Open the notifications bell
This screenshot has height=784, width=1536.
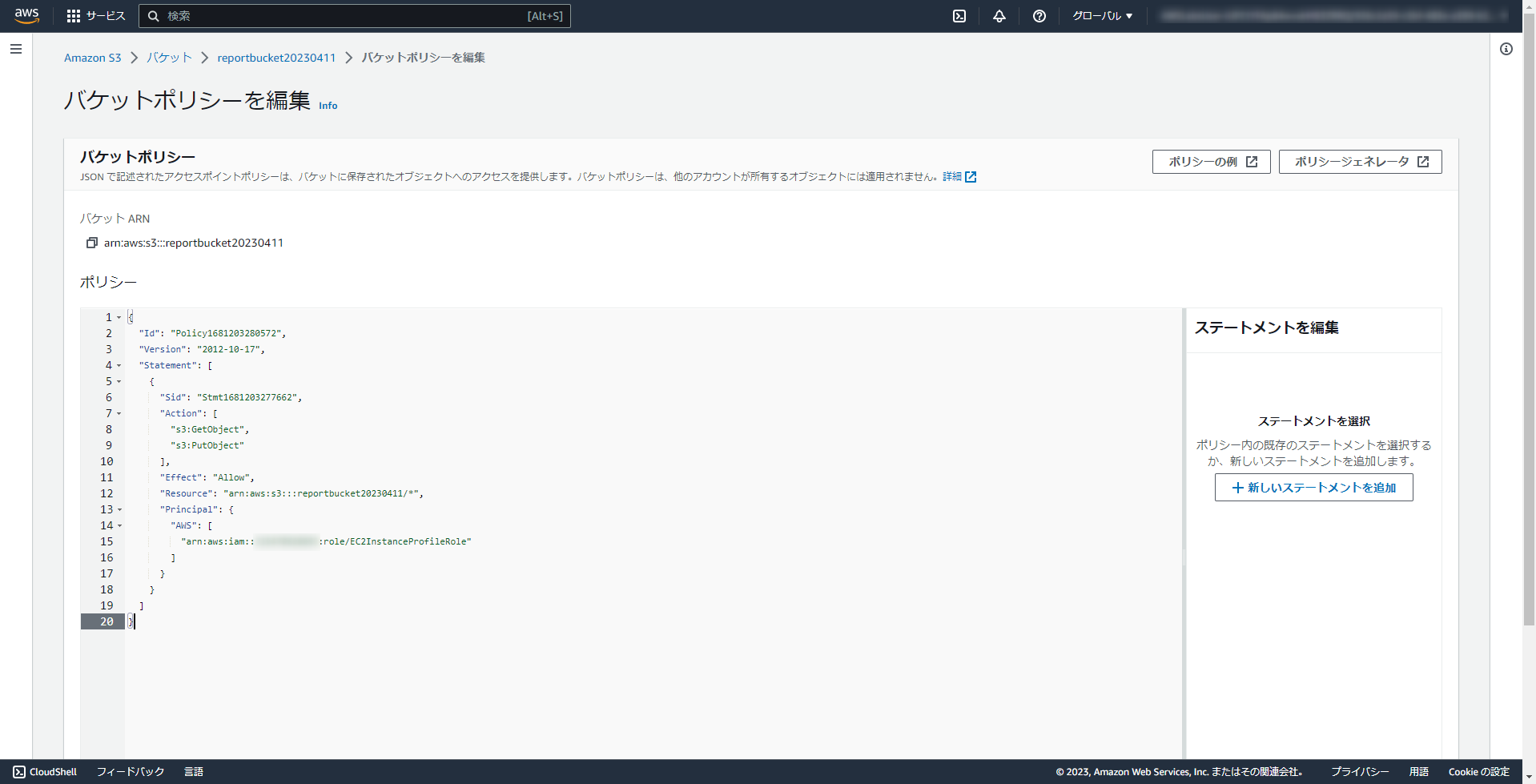click(999, 15)
